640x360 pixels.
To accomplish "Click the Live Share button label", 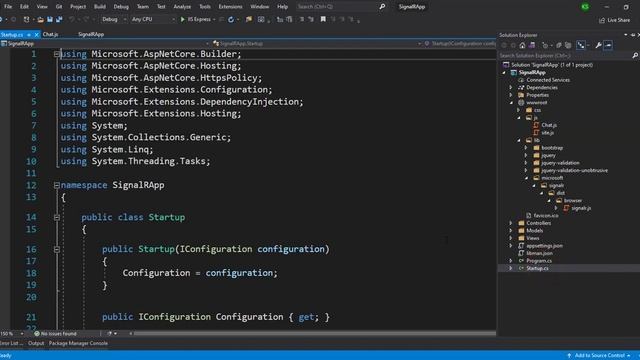I will point(618,20).
